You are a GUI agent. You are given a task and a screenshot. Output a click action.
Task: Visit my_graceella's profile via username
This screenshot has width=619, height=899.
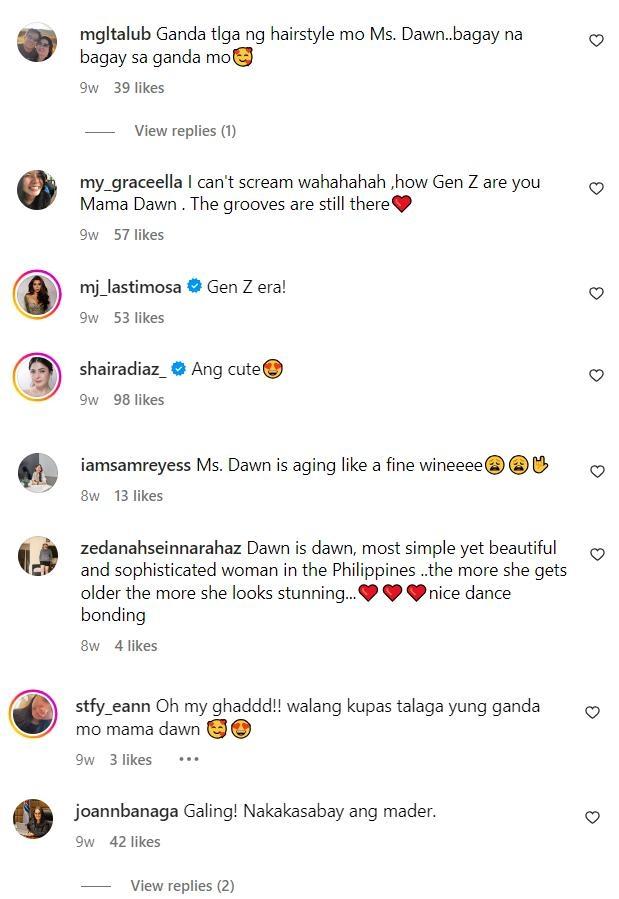[x=130, y=182]
